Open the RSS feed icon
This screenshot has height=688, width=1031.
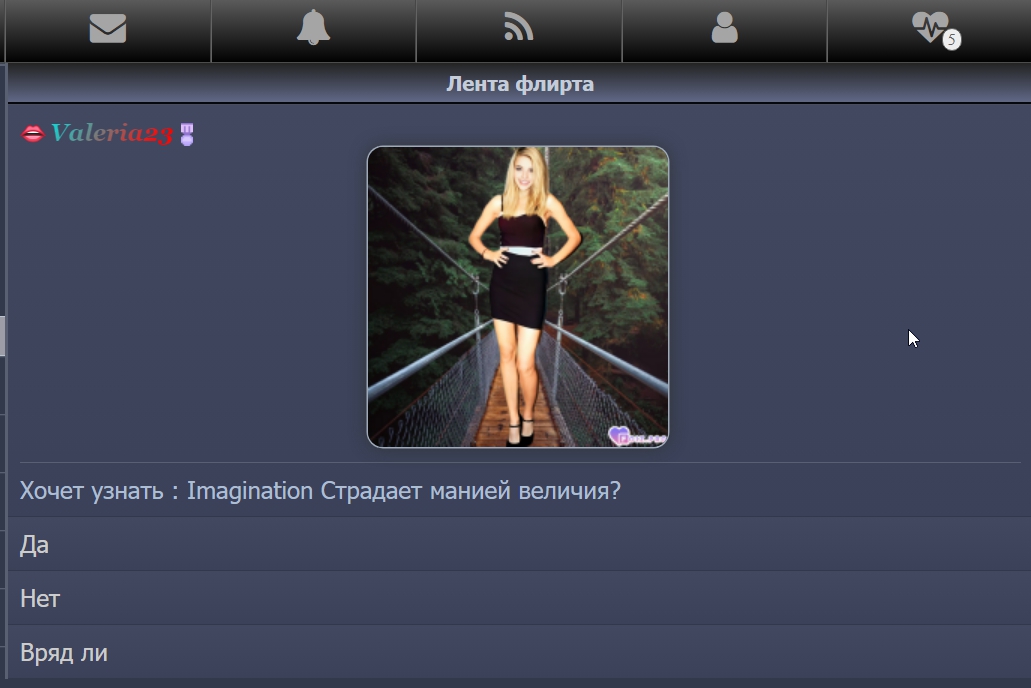click(x=518, y=29)
